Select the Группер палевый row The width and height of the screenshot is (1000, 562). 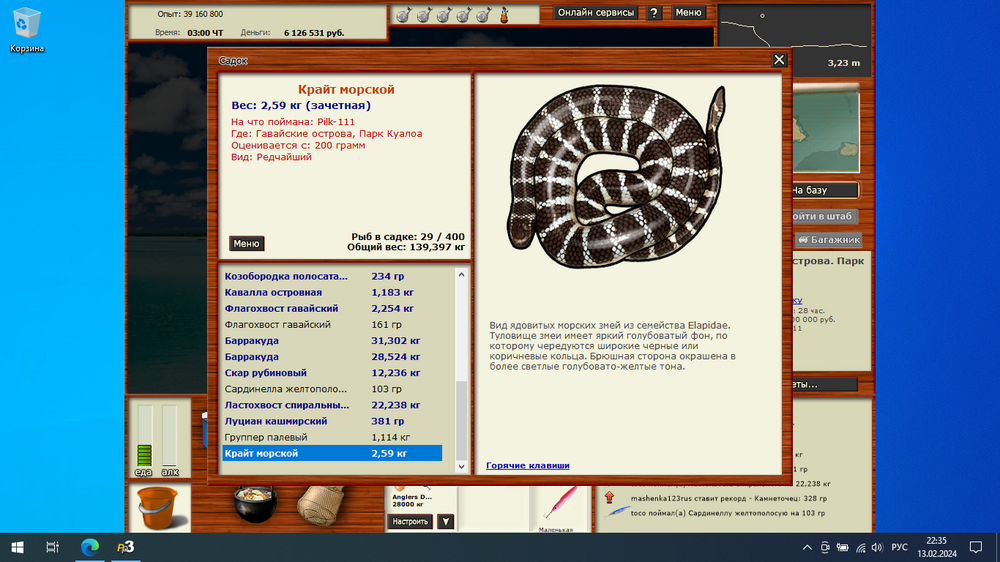[332, 438]
